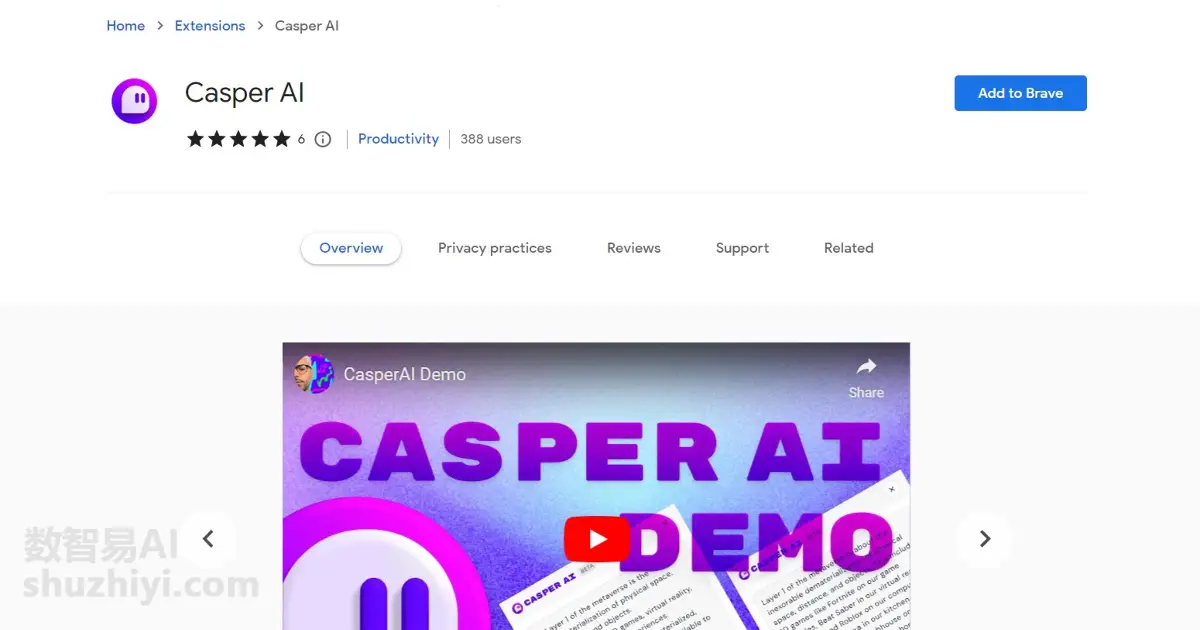Click the small close X in video preview
Viewport: 1200px width, 630px height.
[892, 489]
